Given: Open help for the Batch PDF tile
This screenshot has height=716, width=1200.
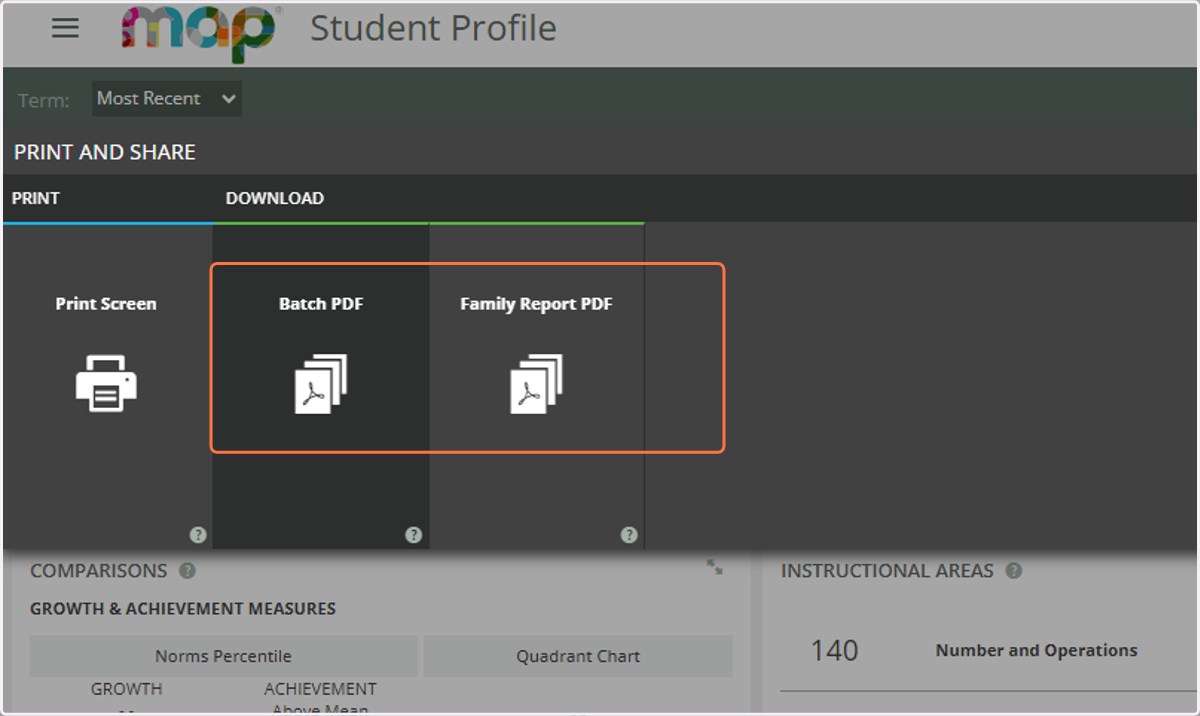Looking at the screenshot, I should [x=413, y=535].
